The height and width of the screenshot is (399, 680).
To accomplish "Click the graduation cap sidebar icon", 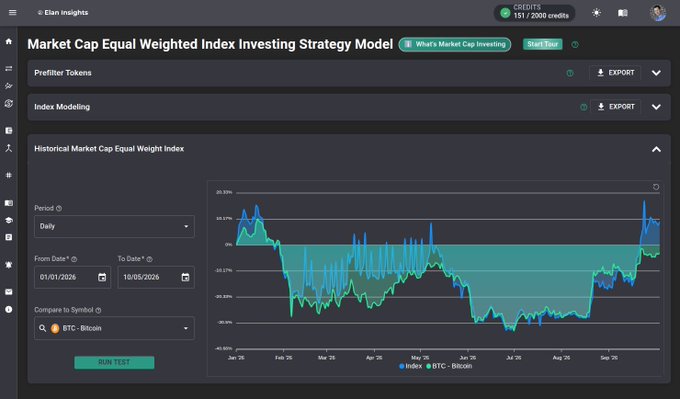I will pos(9,220).
